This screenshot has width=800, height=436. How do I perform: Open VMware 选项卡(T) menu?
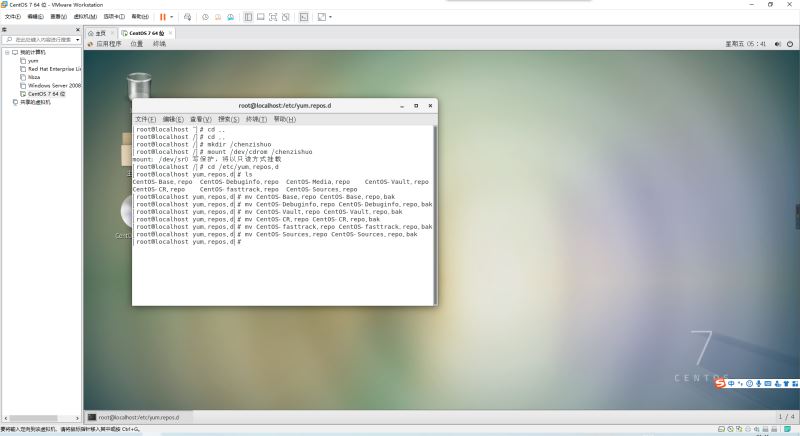[114, 17]
